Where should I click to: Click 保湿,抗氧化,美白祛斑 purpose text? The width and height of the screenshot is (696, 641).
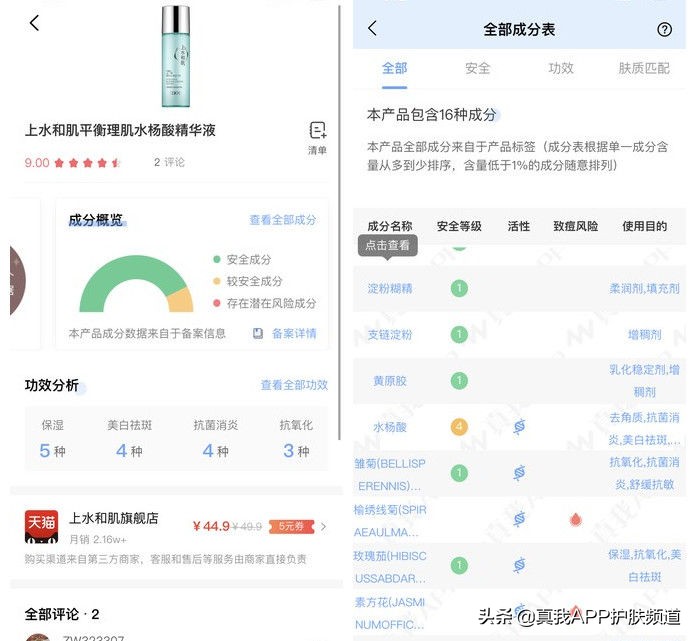[644, 566]
